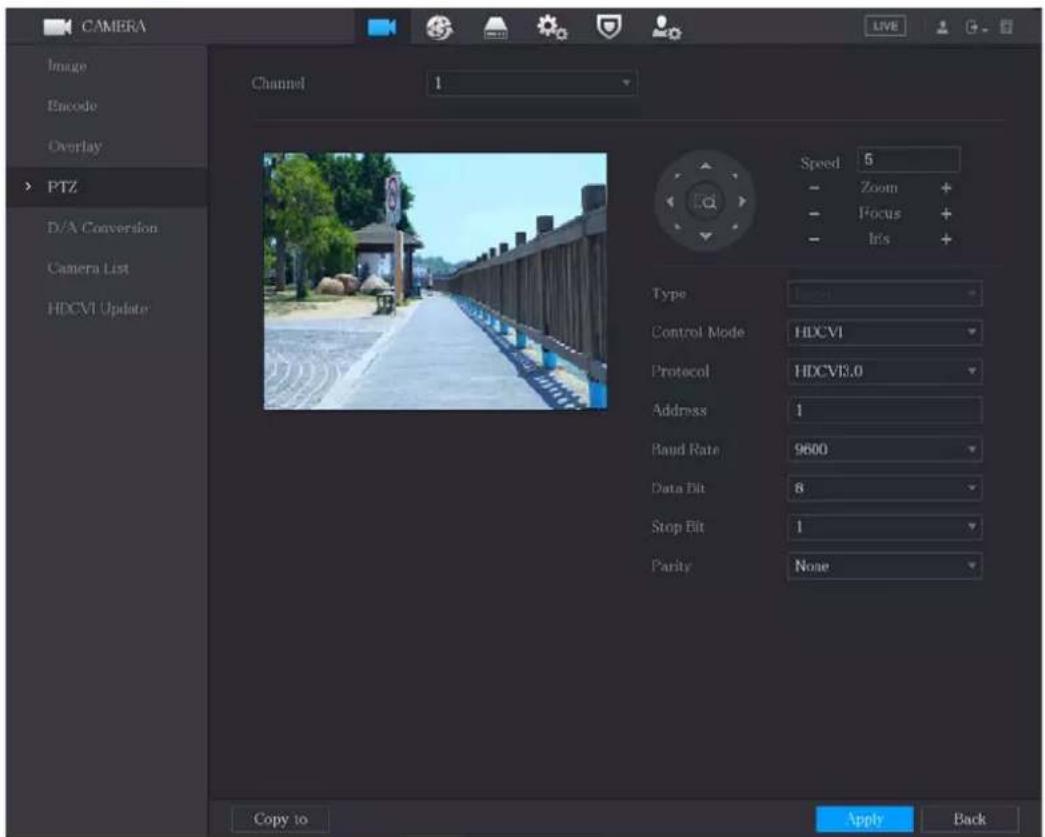Move camera down-left with diagonal arrow
Image resolution: width=1045 pixels, height=837 pixels.
pyautogui.click(x=678, y=227)
